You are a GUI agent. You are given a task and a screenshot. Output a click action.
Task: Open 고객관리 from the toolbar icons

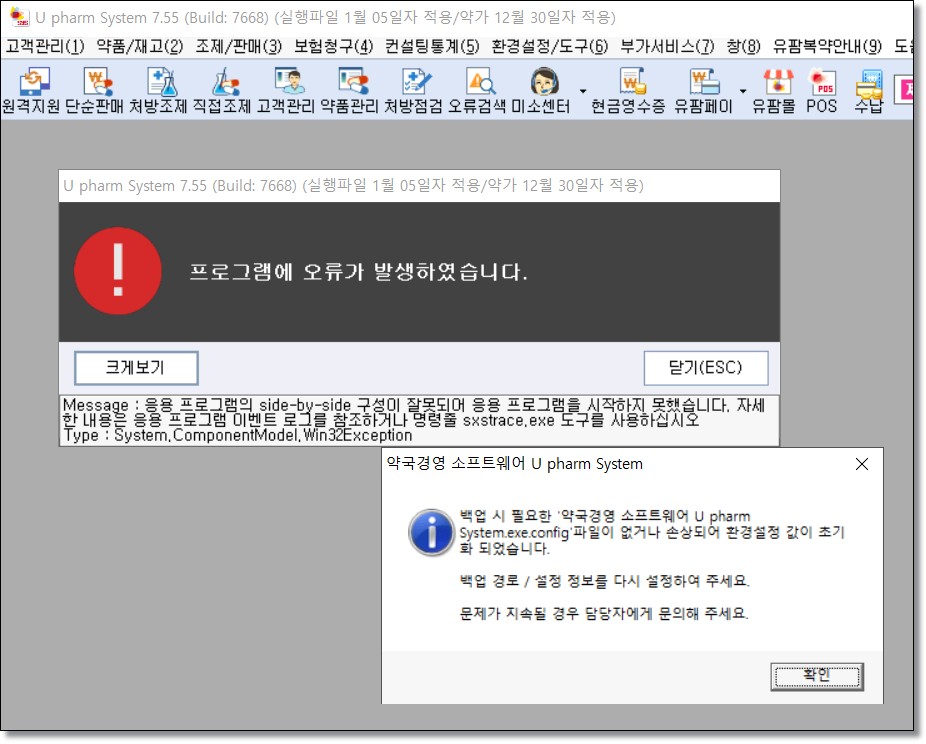click(x=287, y=89)
